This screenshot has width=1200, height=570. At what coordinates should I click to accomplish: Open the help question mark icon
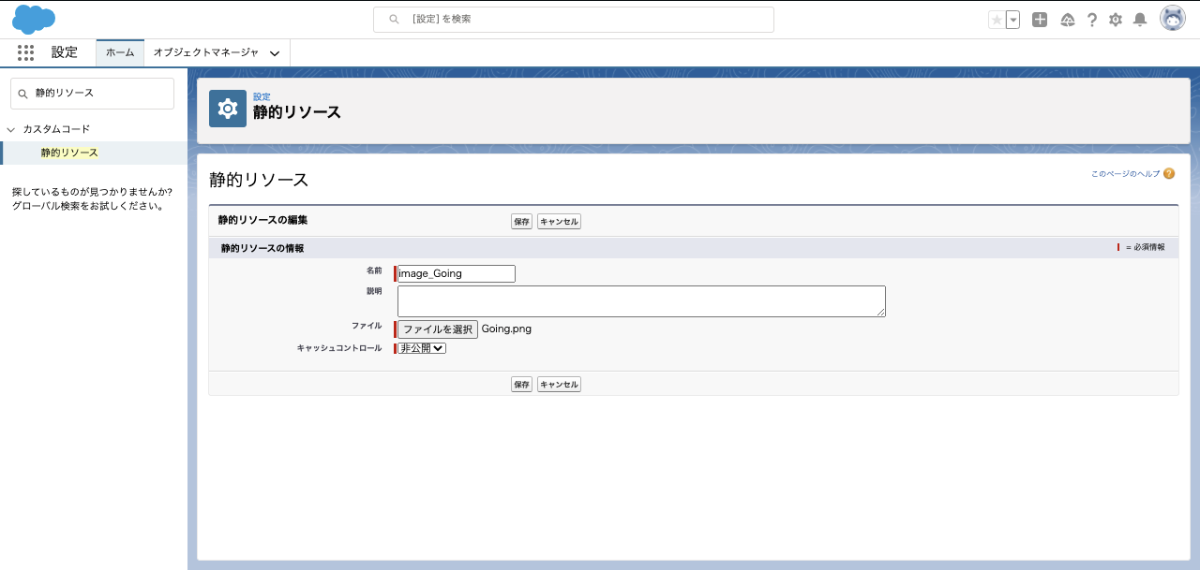(1092, 19)
